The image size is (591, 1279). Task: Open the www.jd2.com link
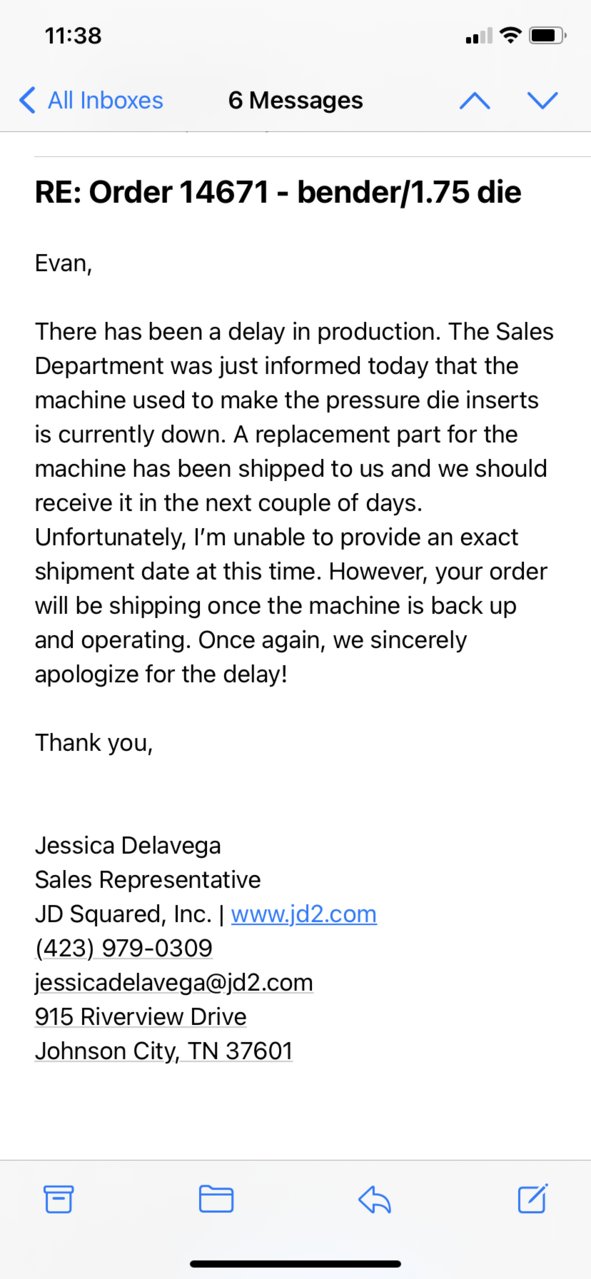point(304,914)
